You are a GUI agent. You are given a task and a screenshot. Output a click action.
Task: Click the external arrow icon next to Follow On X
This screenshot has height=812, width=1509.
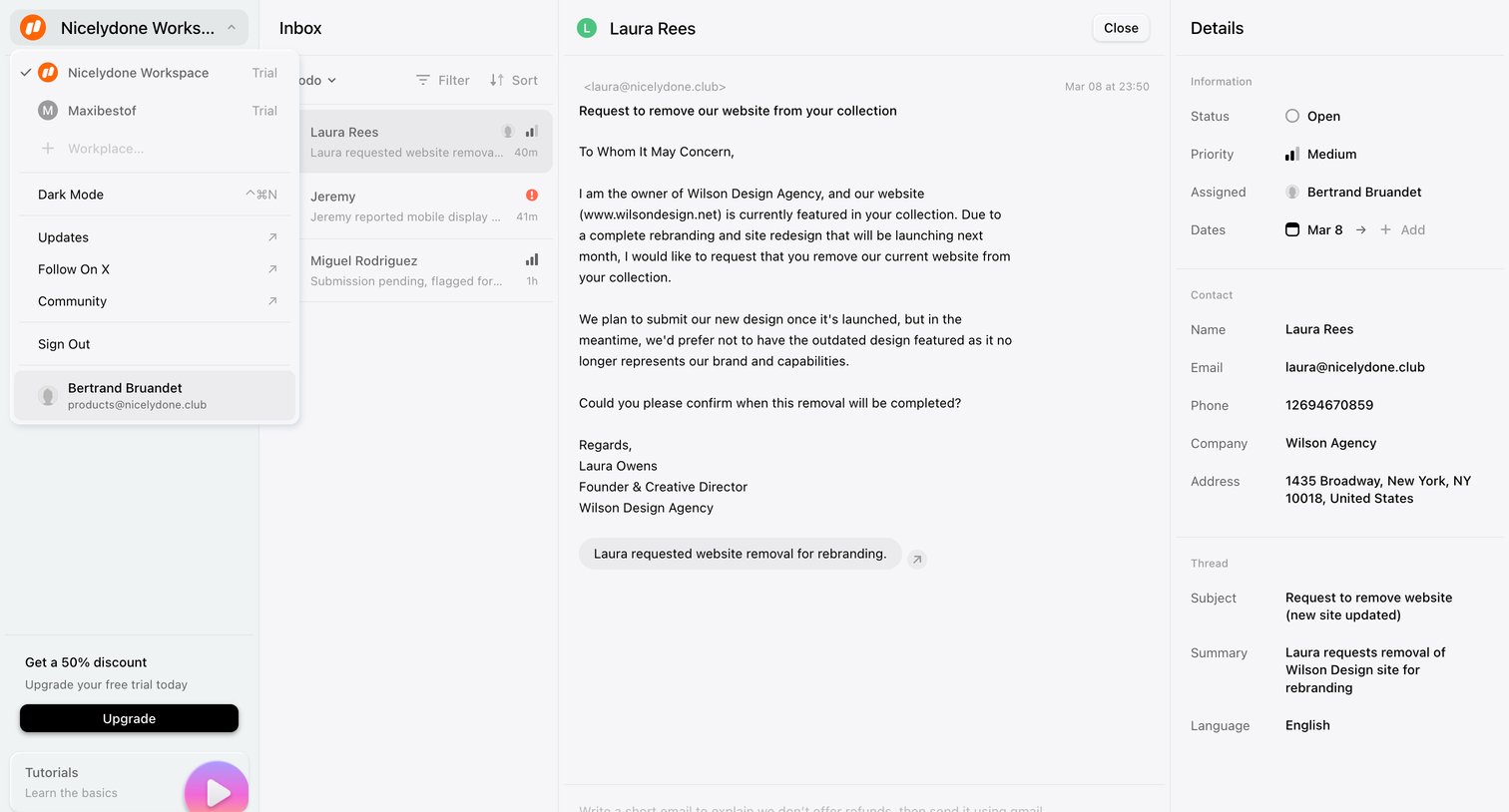[x=272, y=269]
